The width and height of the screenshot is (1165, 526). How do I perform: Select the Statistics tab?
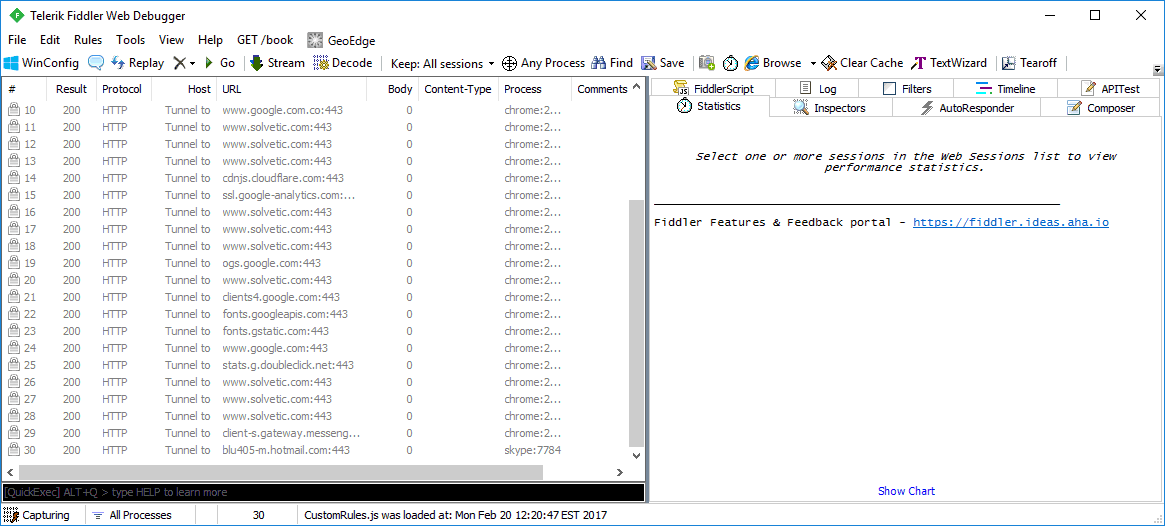(710, 106)
